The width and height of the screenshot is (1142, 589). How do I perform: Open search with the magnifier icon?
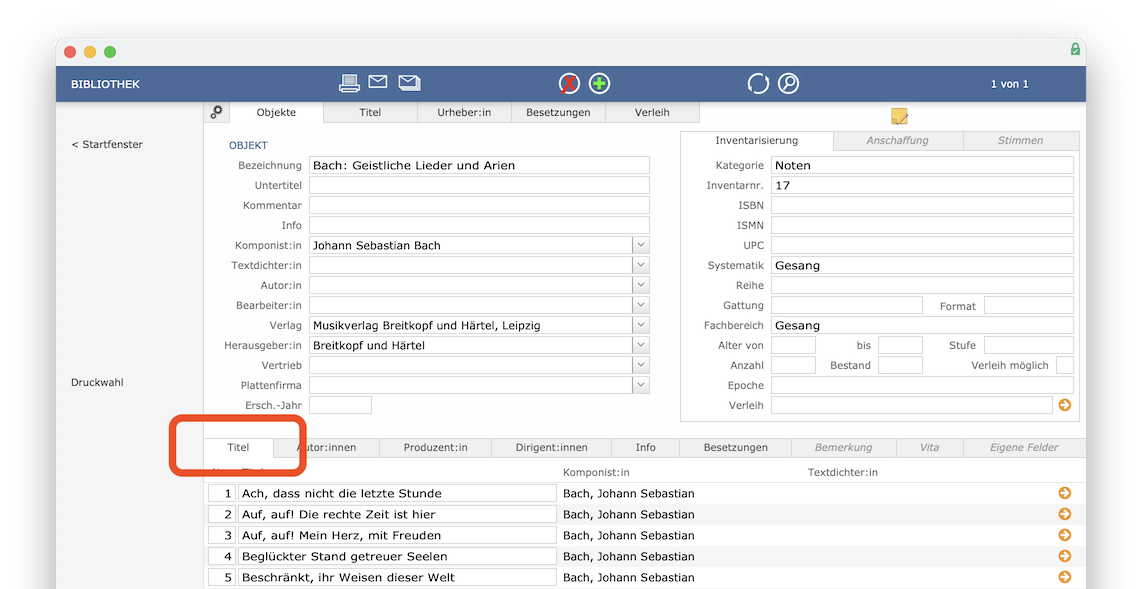[788, 84]
